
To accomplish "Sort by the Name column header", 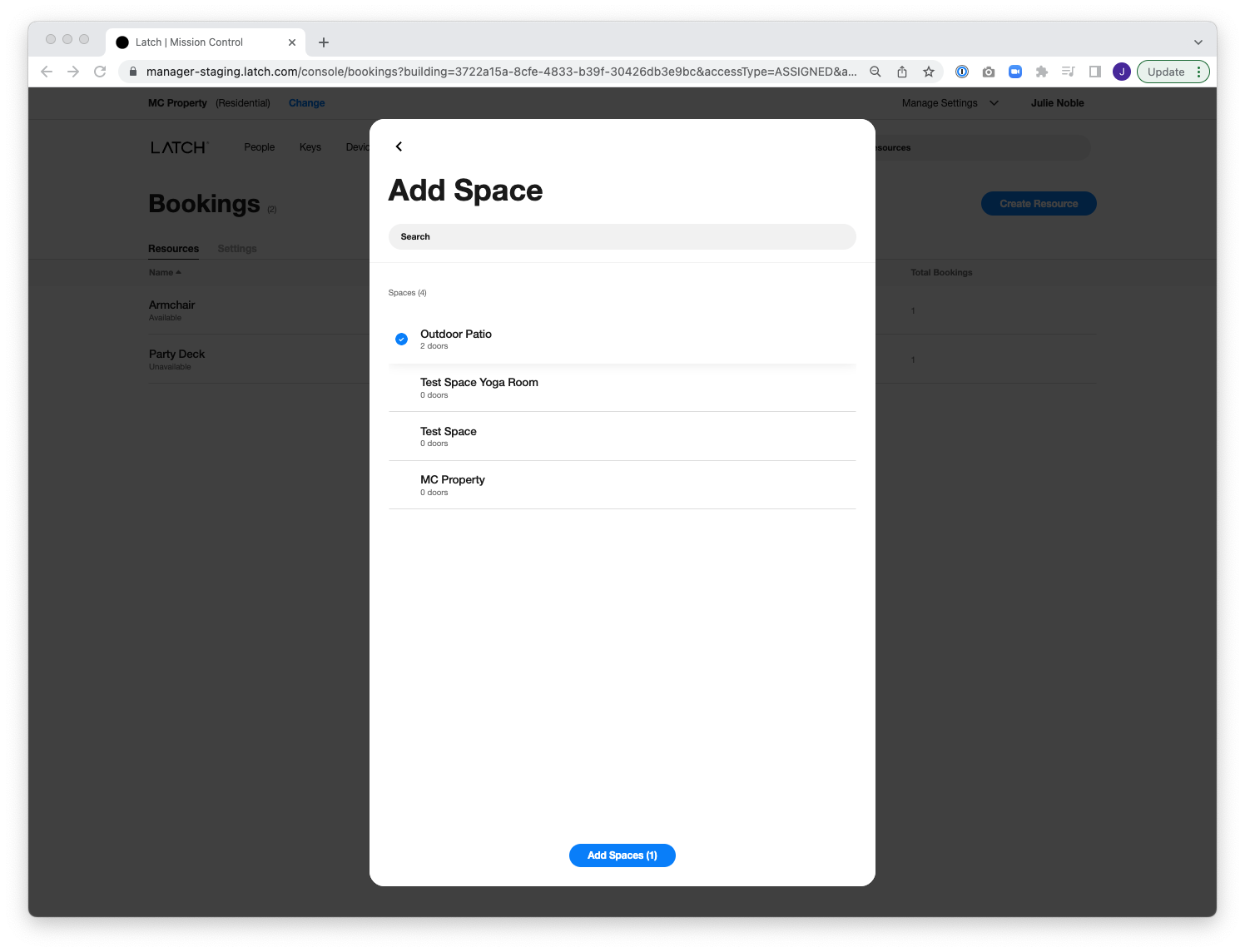I will (x=165, y=273).
